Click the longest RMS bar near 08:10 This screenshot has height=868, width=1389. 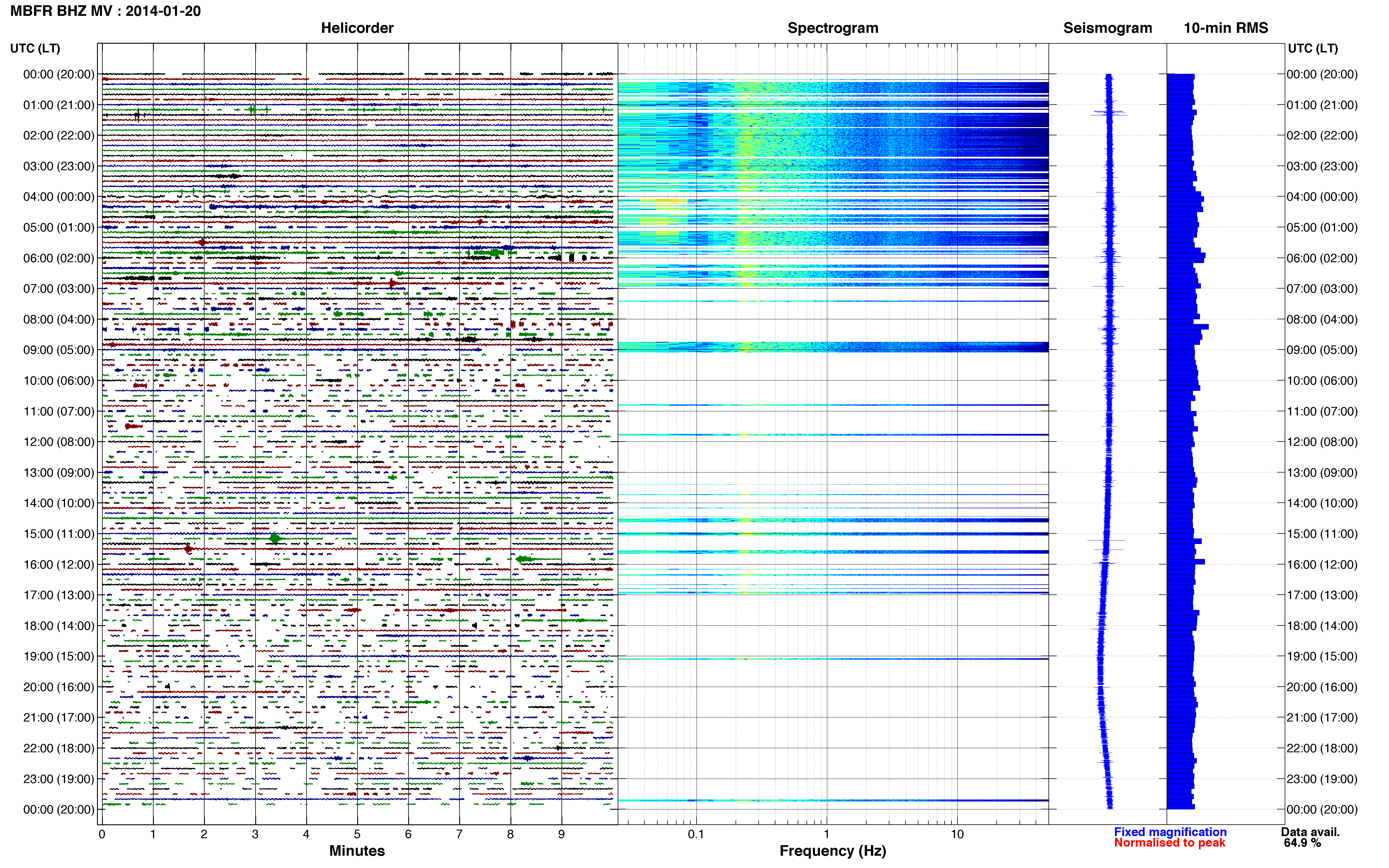click(1187, 327)
